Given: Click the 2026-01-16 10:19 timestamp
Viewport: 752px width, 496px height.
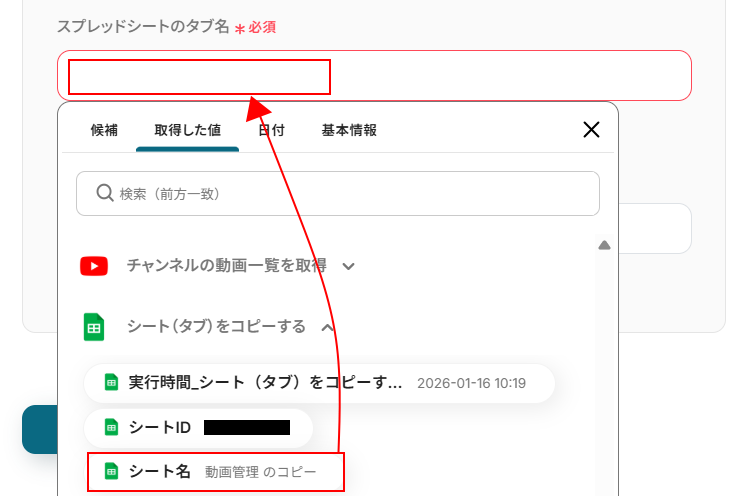Looking at the screenshot, I should (471, 383).
